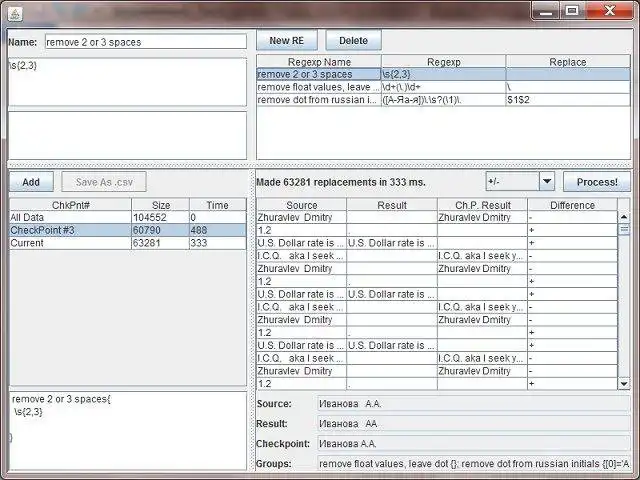Click the Checkpoint detail field
This screenshot has width=640, height=480.
tap(473, 444)
